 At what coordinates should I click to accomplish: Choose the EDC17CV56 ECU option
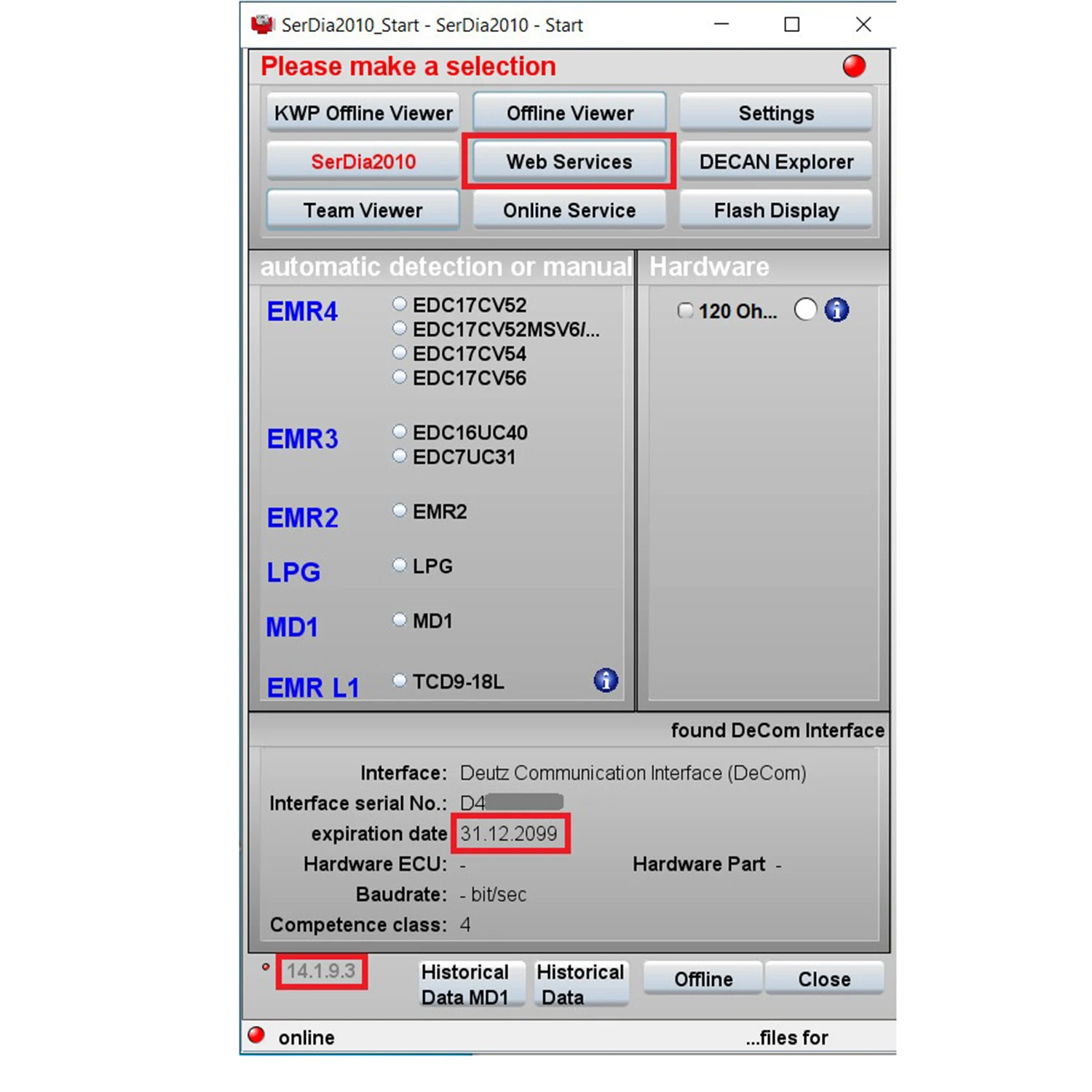[x=399, y=376]
